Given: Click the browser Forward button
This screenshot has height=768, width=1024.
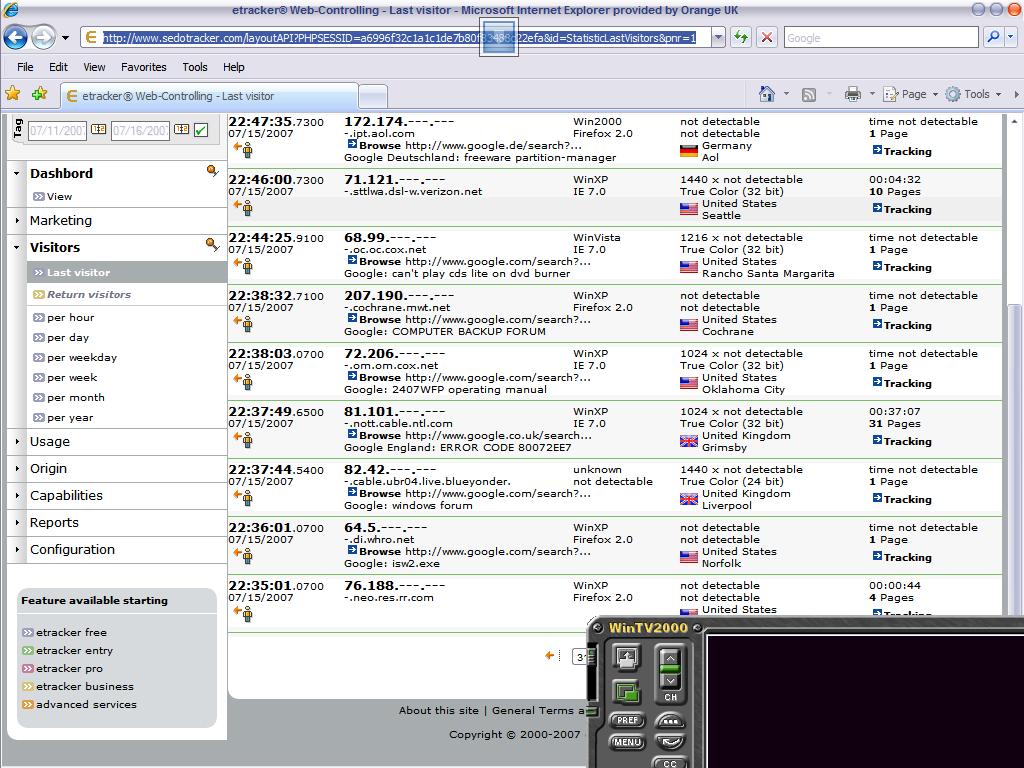Looking at the screenshot, I should 43,37.
